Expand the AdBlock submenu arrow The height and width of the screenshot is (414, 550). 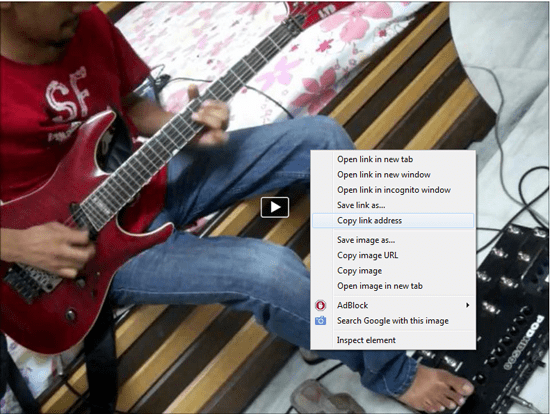pyautogui.click(x=467, y=305)
